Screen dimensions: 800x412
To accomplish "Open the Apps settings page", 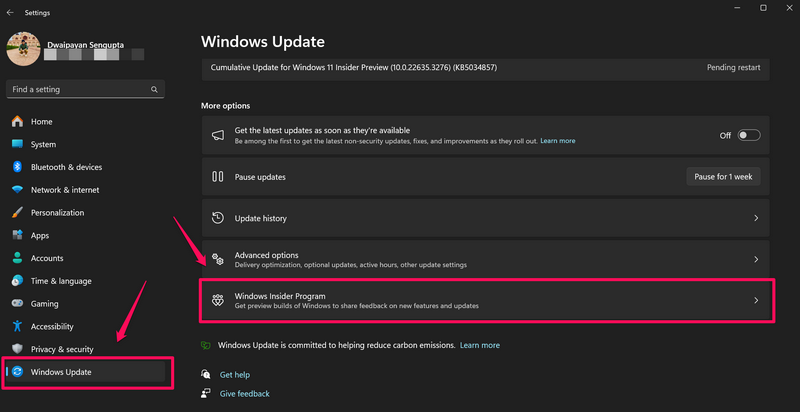I will click(x=40, y=236).
